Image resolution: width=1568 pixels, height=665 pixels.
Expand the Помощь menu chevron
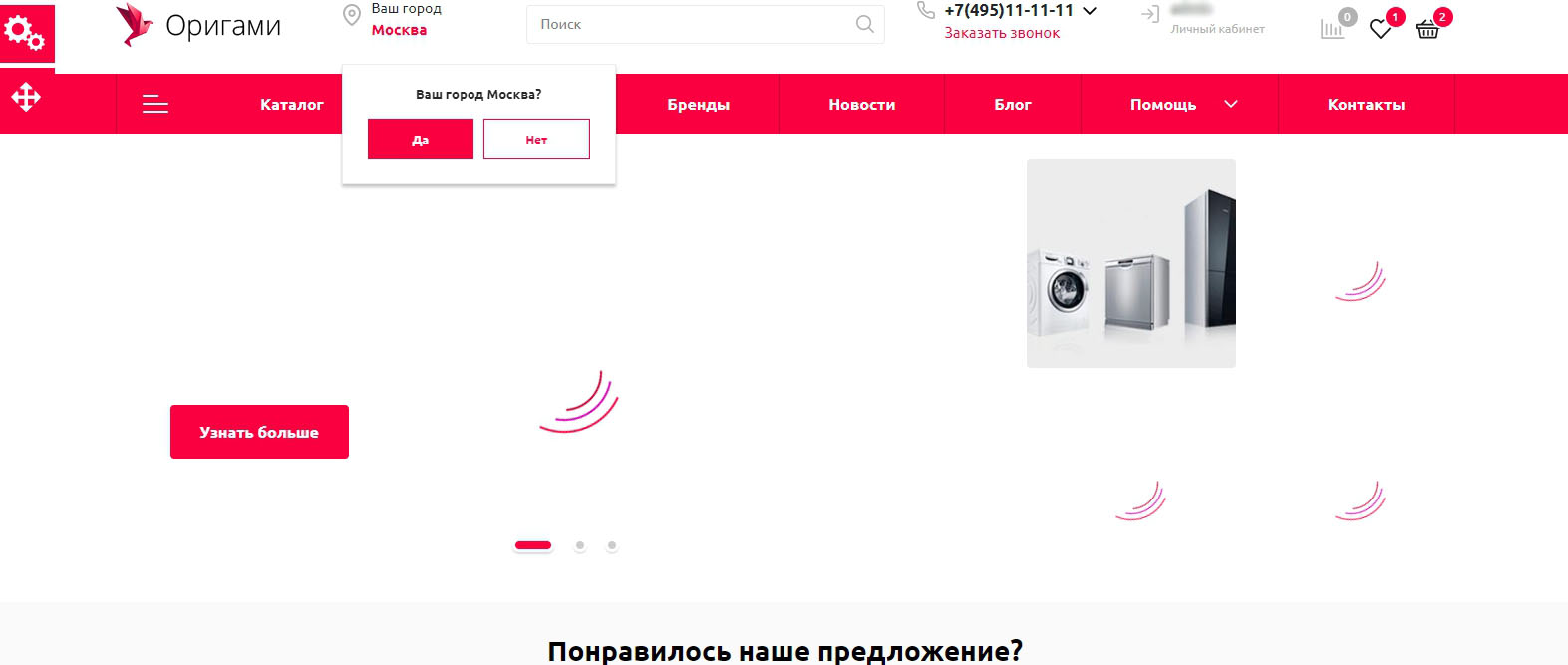tap(1231, 104)
